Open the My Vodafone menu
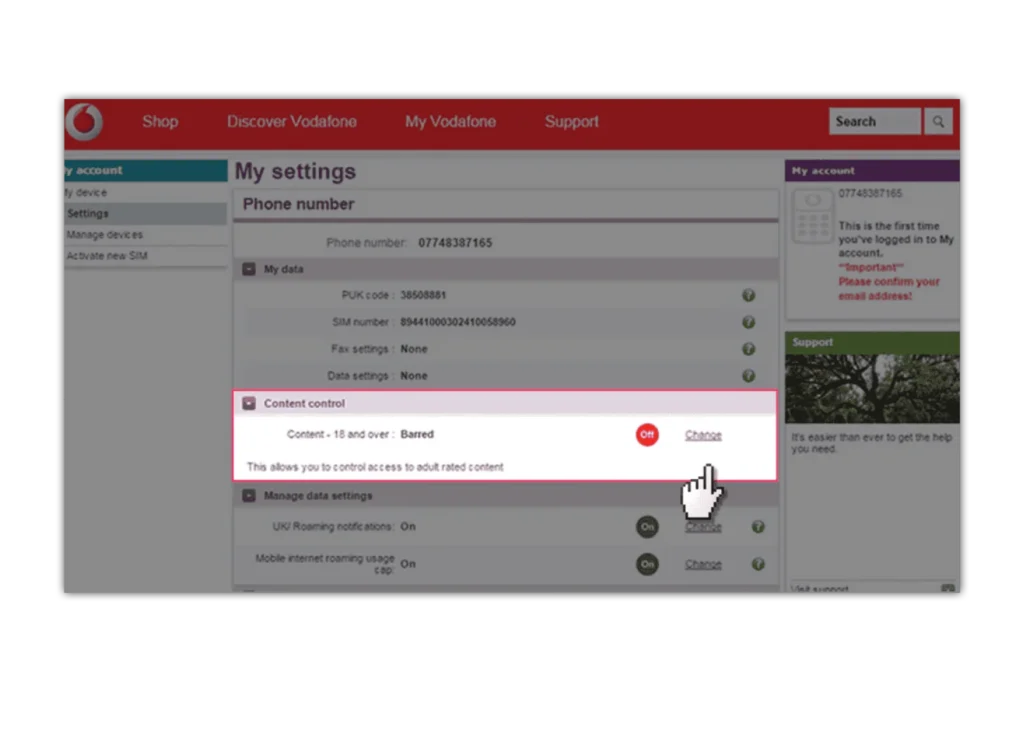Image resolution: width=1024 pixels, height=732 pixels. tap(450, 121)
